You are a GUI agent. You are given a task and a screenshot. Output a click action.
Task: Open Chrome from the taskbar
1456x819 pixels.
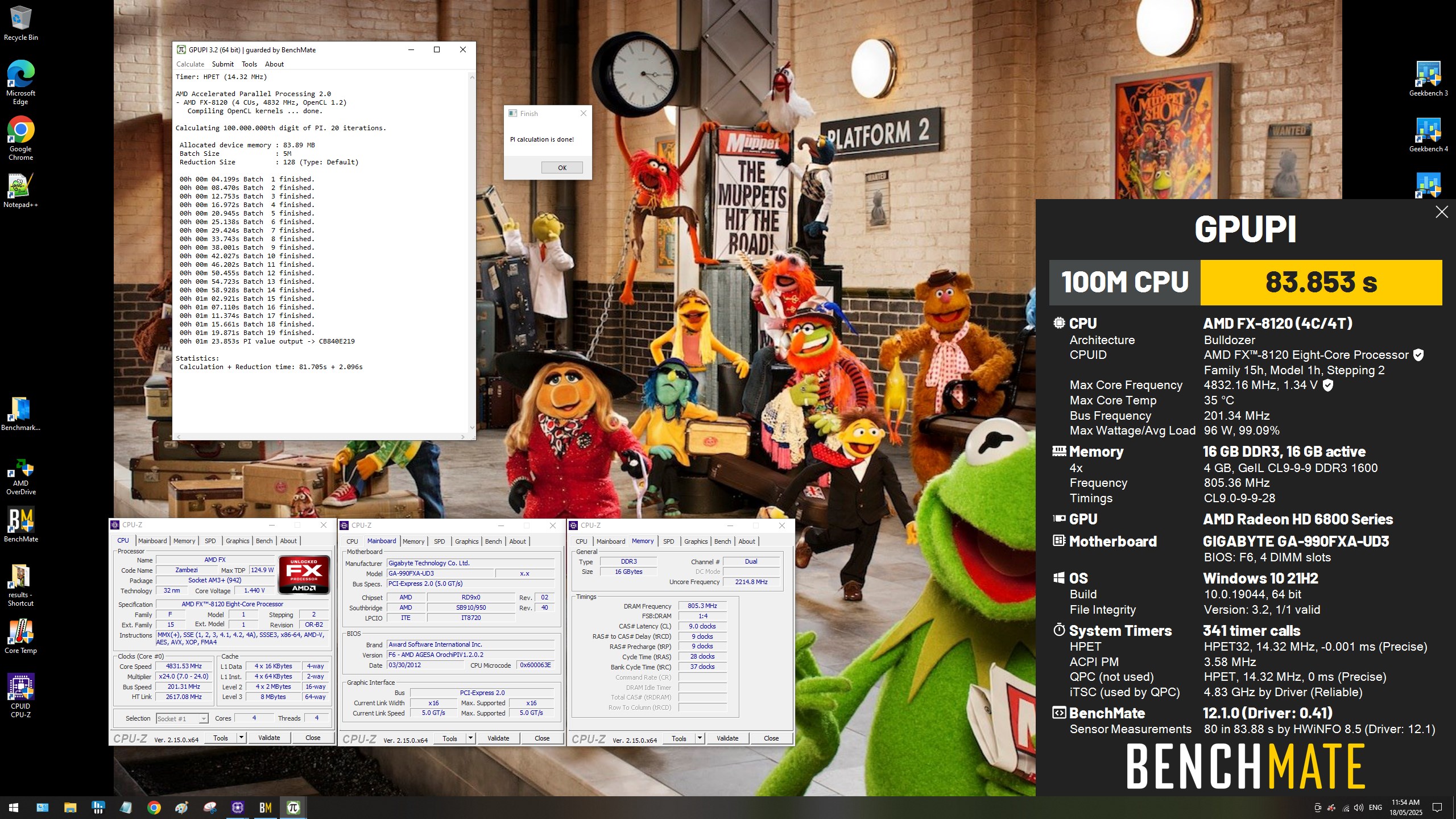154,807
